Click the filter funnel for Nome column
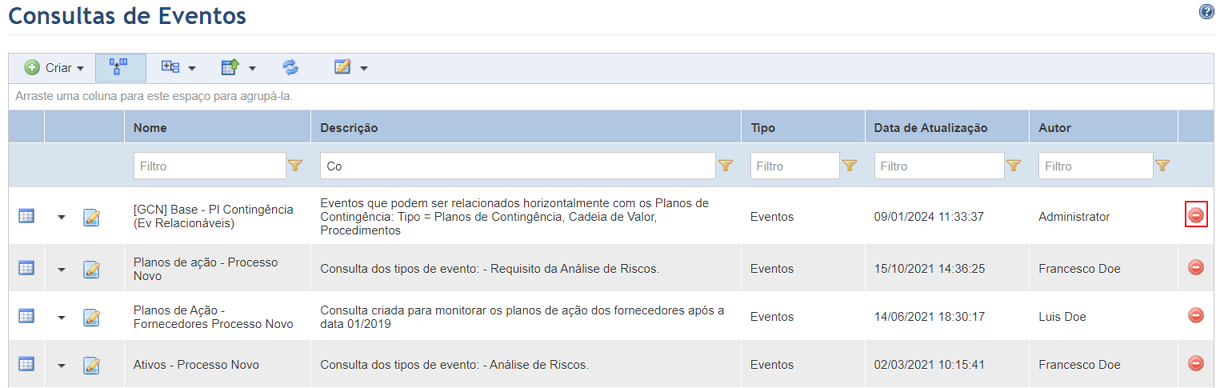The width and height of the screenshot is (1224, 388). 295,166
